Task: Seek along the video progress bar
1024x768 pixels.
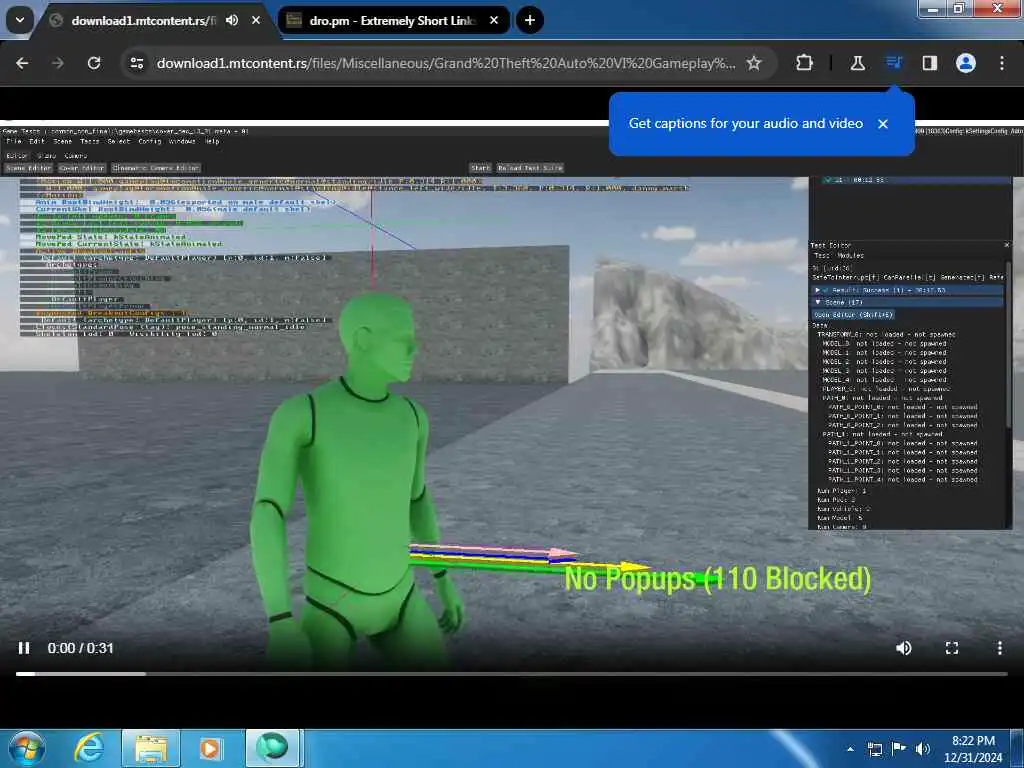Action: [511, 673]
